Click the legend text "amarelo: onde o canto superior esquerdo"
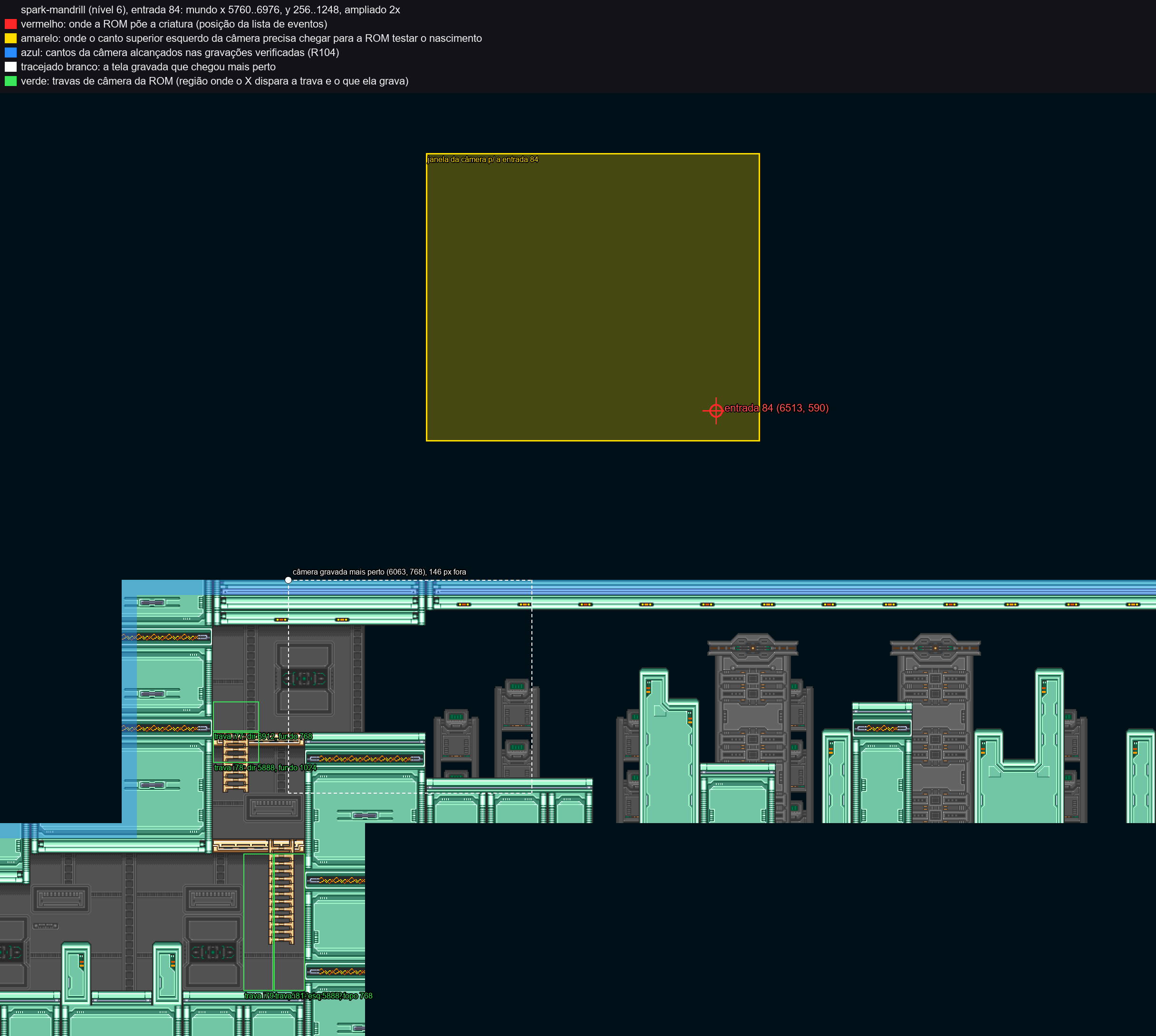 click(x=251, y=38)
